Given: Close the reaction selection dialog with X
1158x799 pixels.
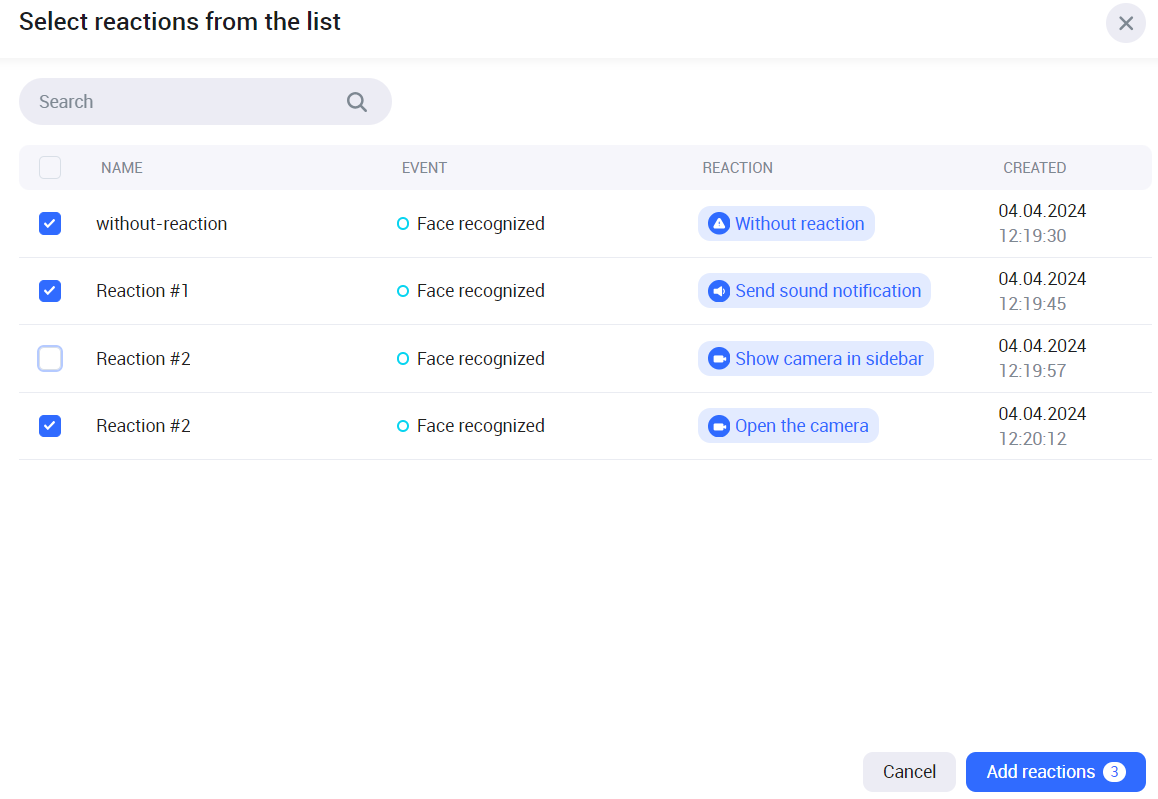Looking at the screenshot, I should 1125,23.
